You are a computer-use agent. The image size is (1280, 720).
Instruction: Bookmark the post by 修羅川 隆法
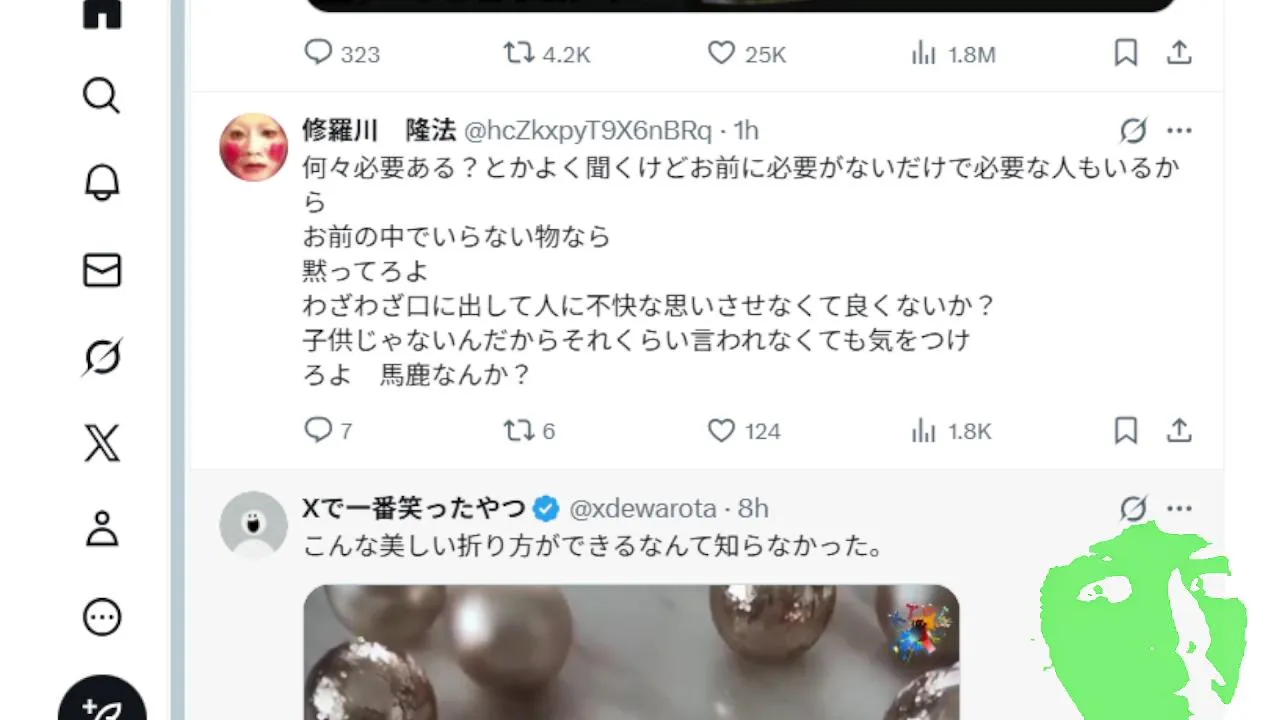point(1126,431)
